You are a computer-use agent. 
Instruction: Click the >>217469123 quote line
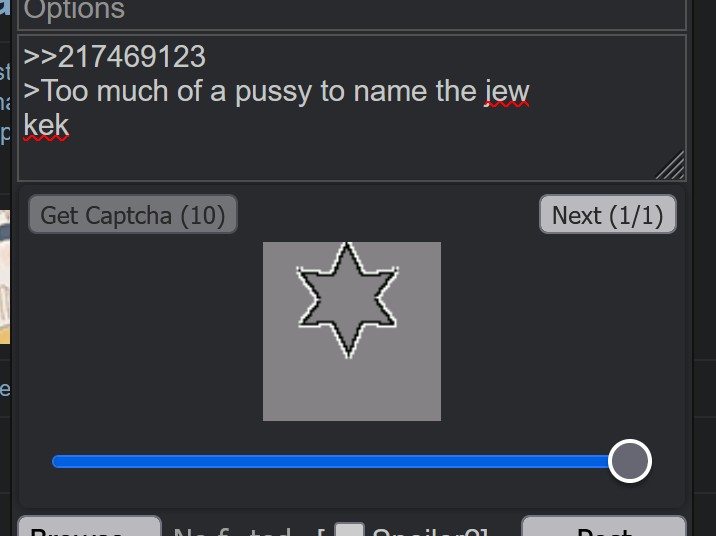click(x=115, y=57)
